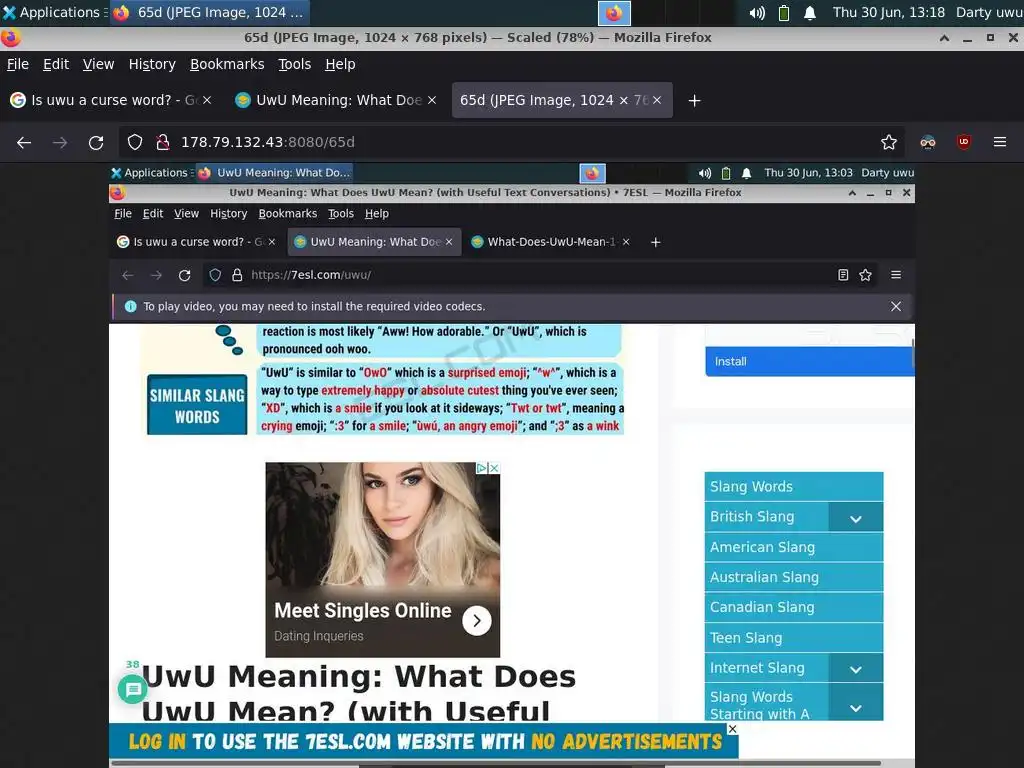Screen dimensions: 1024x768
Task: Click the volume icon in the top panel
Action: (x=757, y=12)
